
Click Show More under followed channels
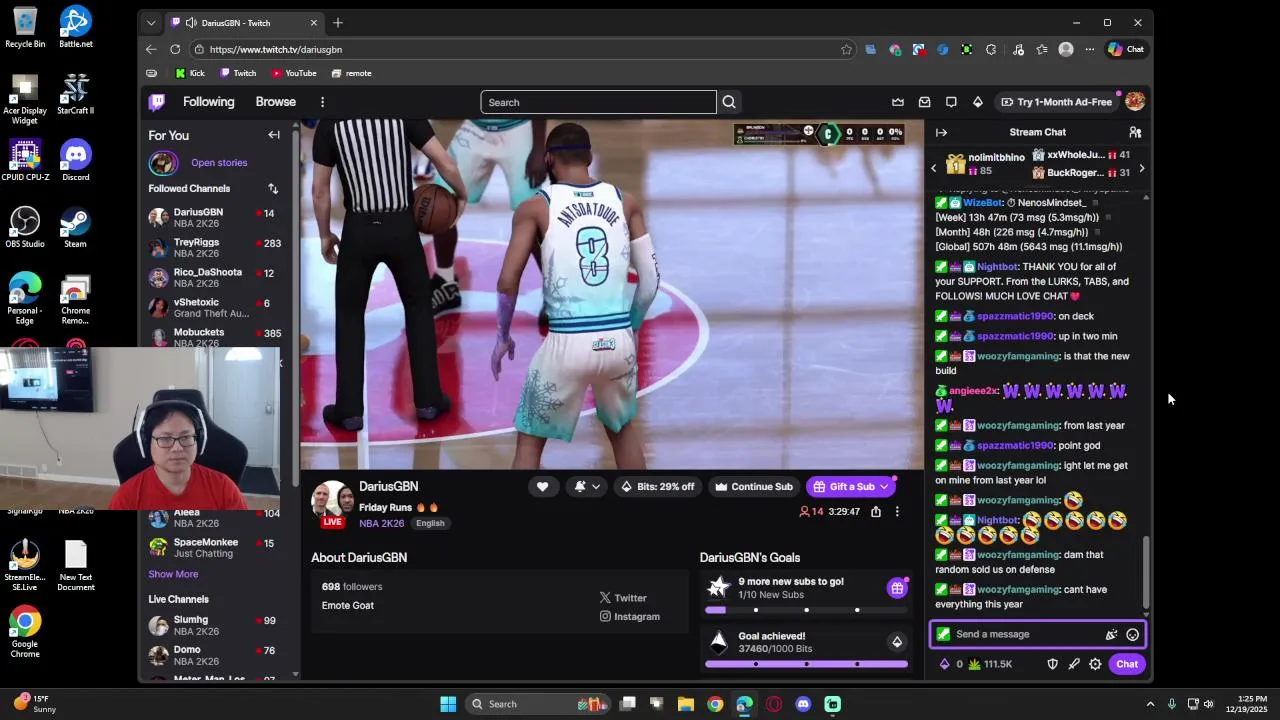(x=173, y=574)
